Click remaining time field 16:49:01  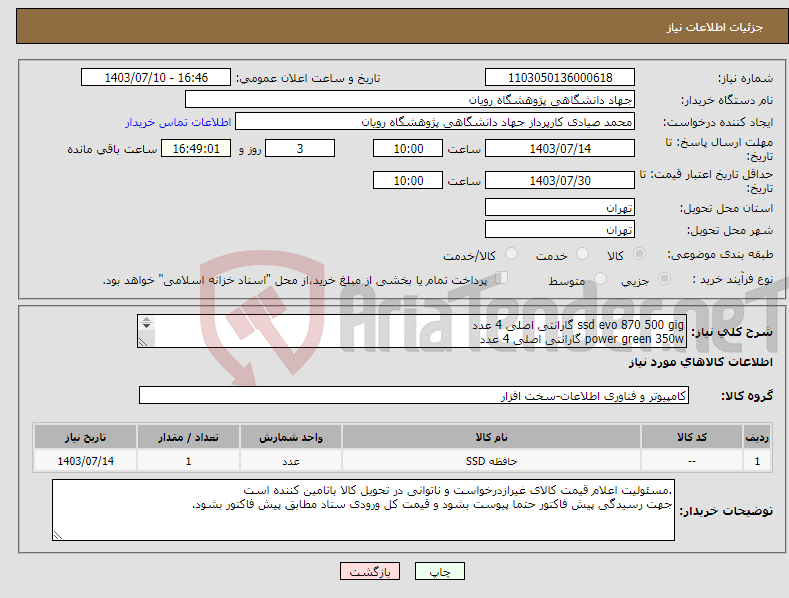coord(196,148)
